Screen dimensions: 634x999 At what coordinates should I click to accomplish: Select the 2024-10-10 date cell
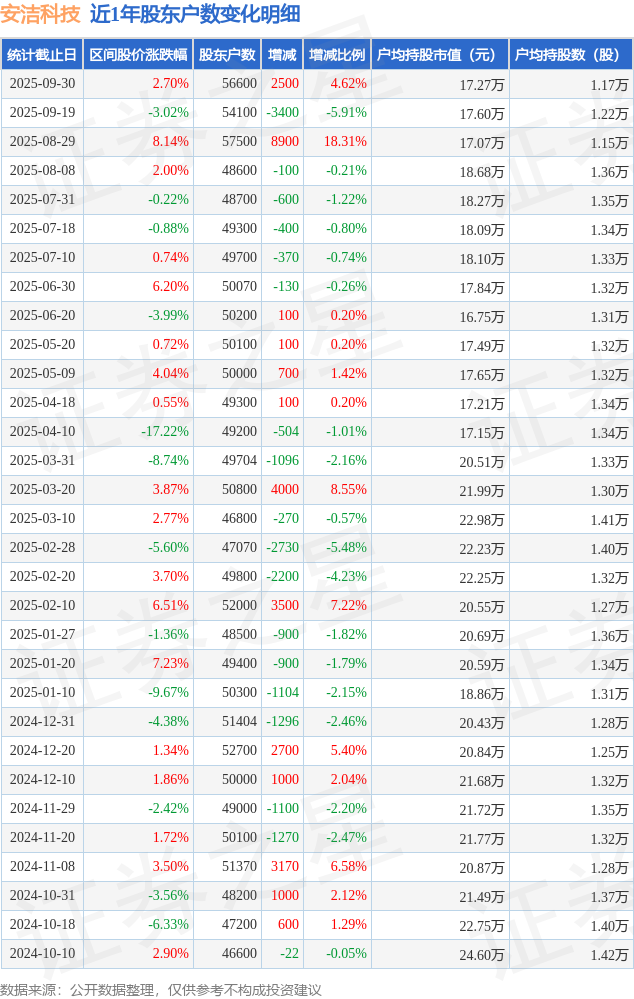[42, 954]
